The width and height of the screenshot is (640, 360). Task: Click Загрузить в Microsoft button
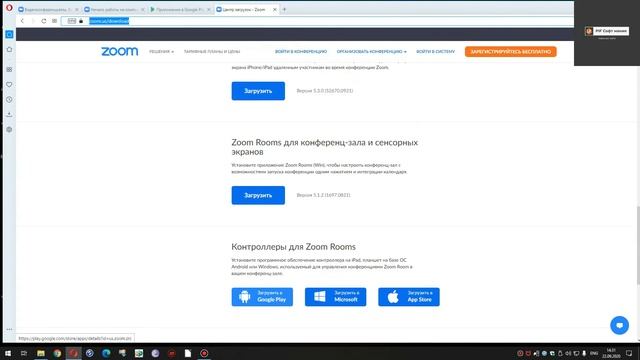pyautogui.click(x=336, y=297)
